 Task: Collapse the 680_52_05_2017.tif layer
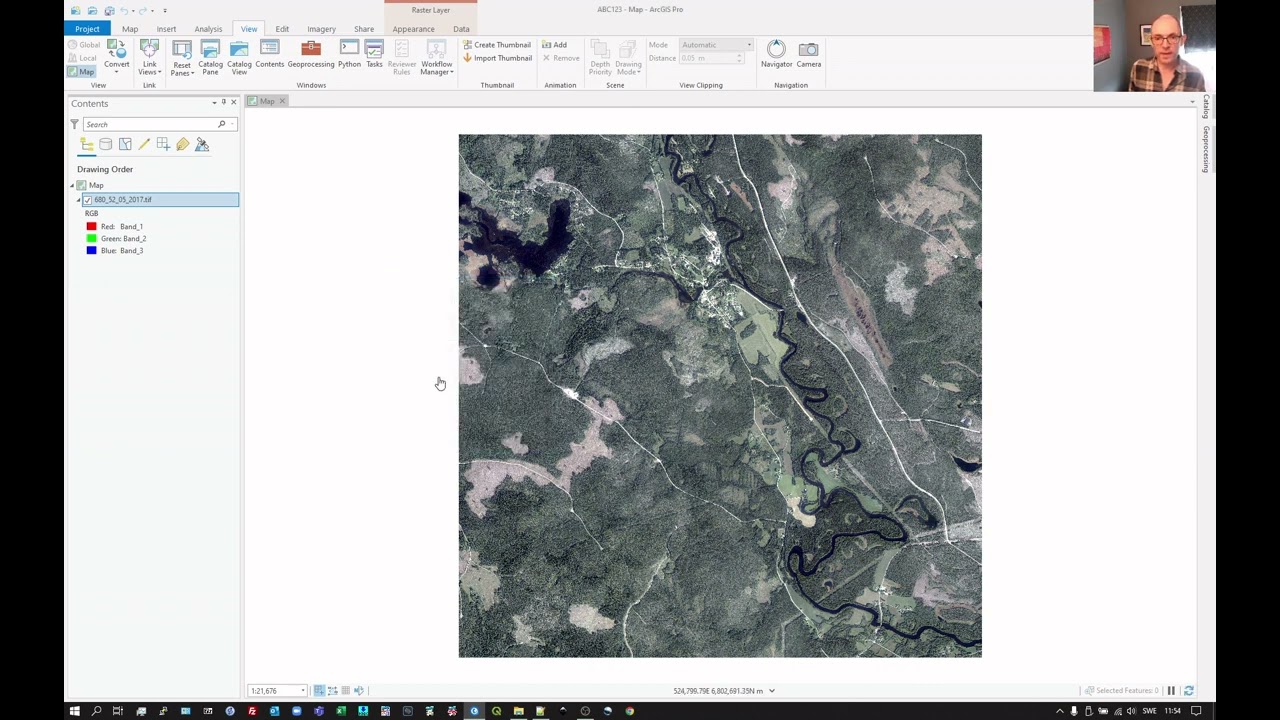[x=78, y=200]
